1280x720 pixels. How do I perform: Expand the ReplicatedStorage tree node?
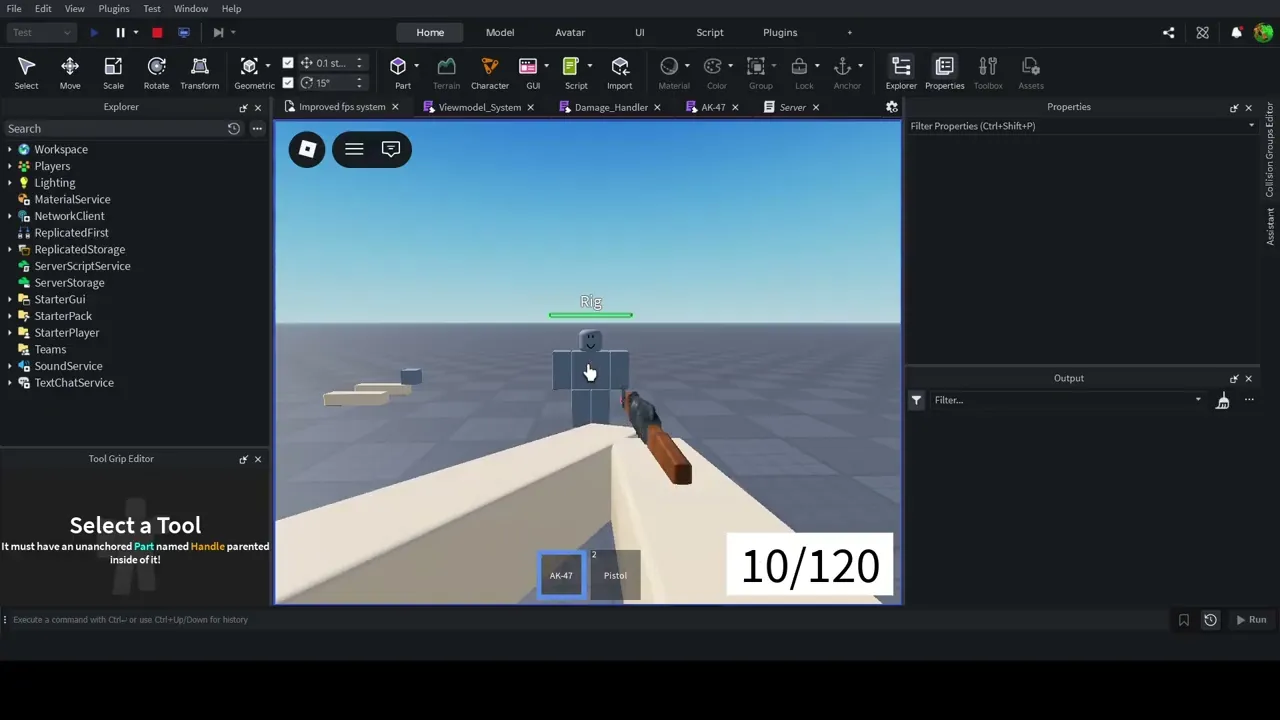[x=10, y=249]
